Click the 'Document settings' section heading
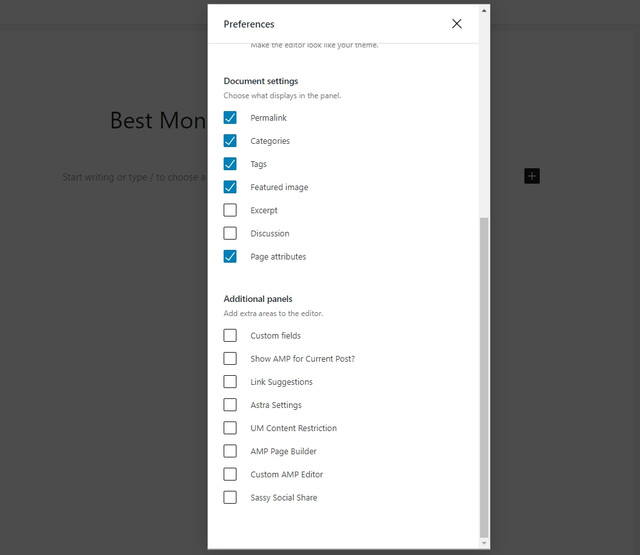The width and height of the screenshot is (640, 555). 261,81
